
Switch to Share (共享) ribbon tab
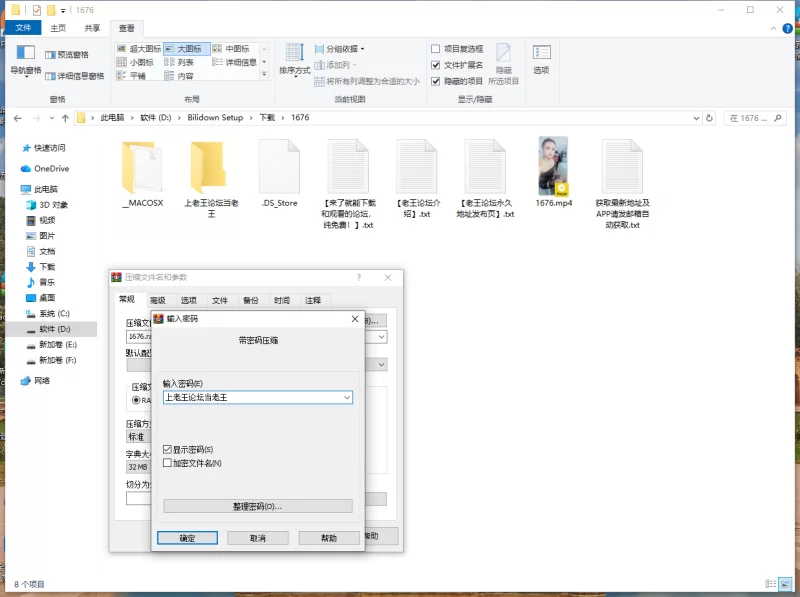click(92, 28)
